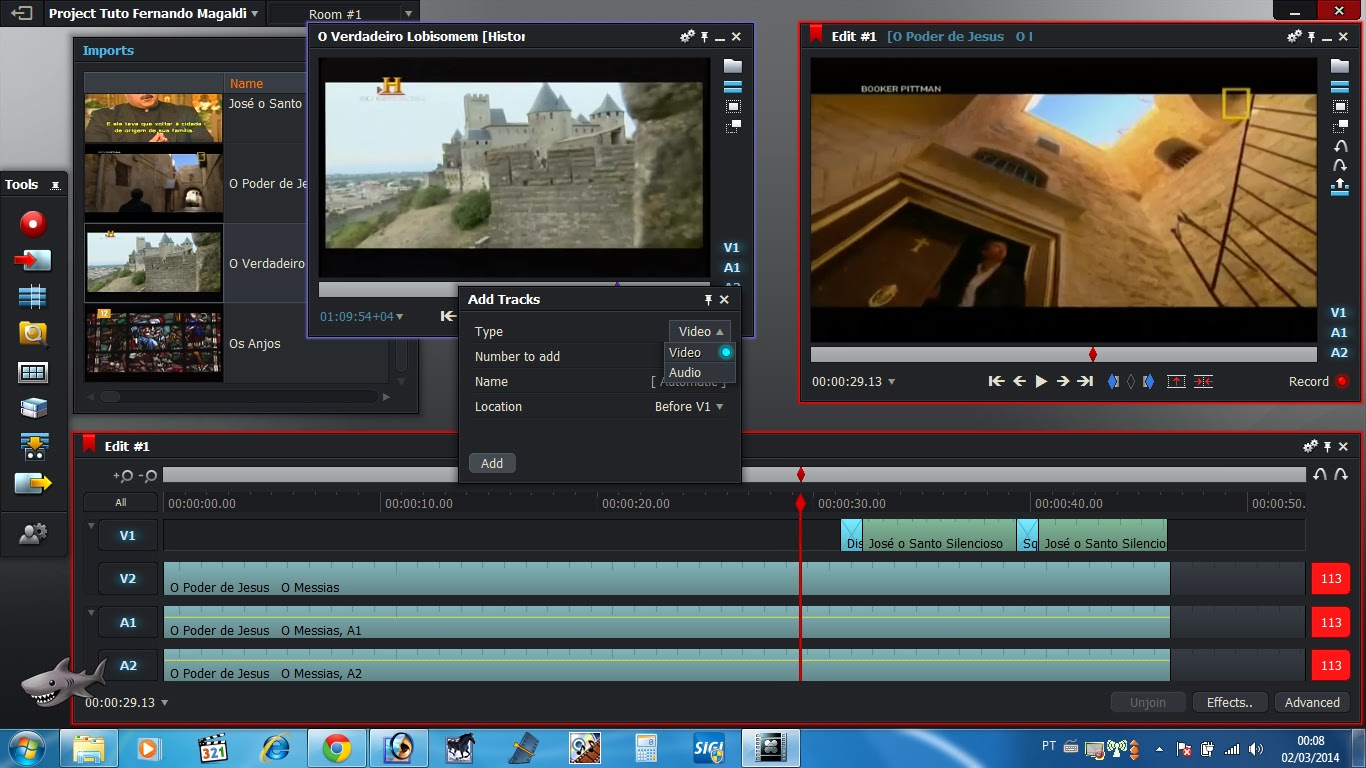The width and height of the screenshot is (1366, 768).
Task: Choose Audio from the Type list
Action: (x=700, y=373)
